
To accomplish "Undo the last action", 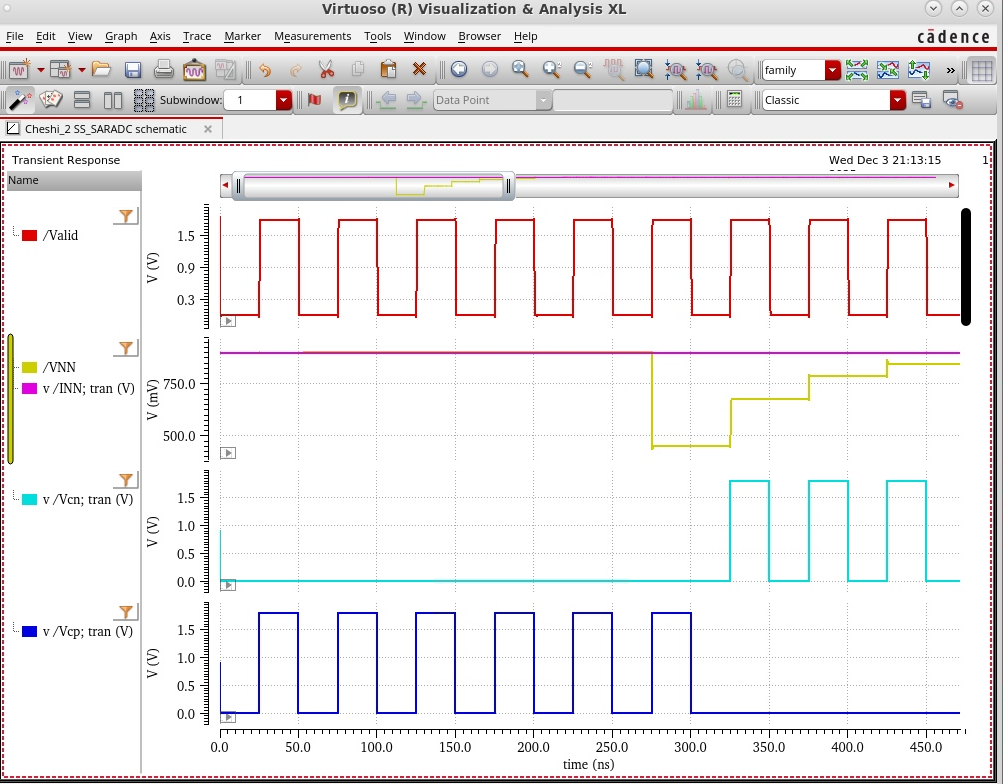I will tap(265, 69).
